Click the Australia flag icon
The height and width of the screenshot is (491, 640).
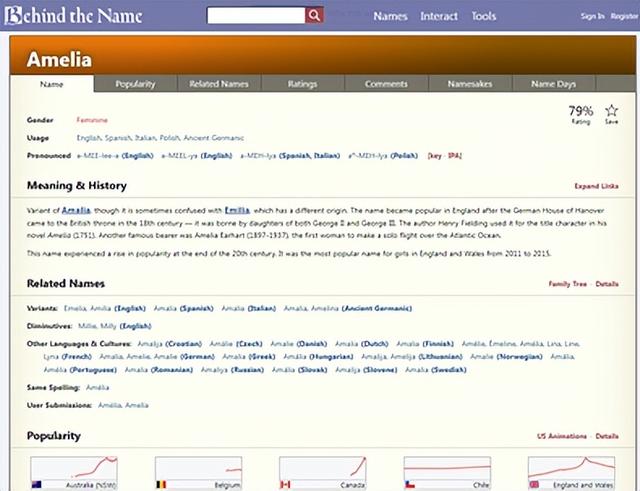(36, 485)
